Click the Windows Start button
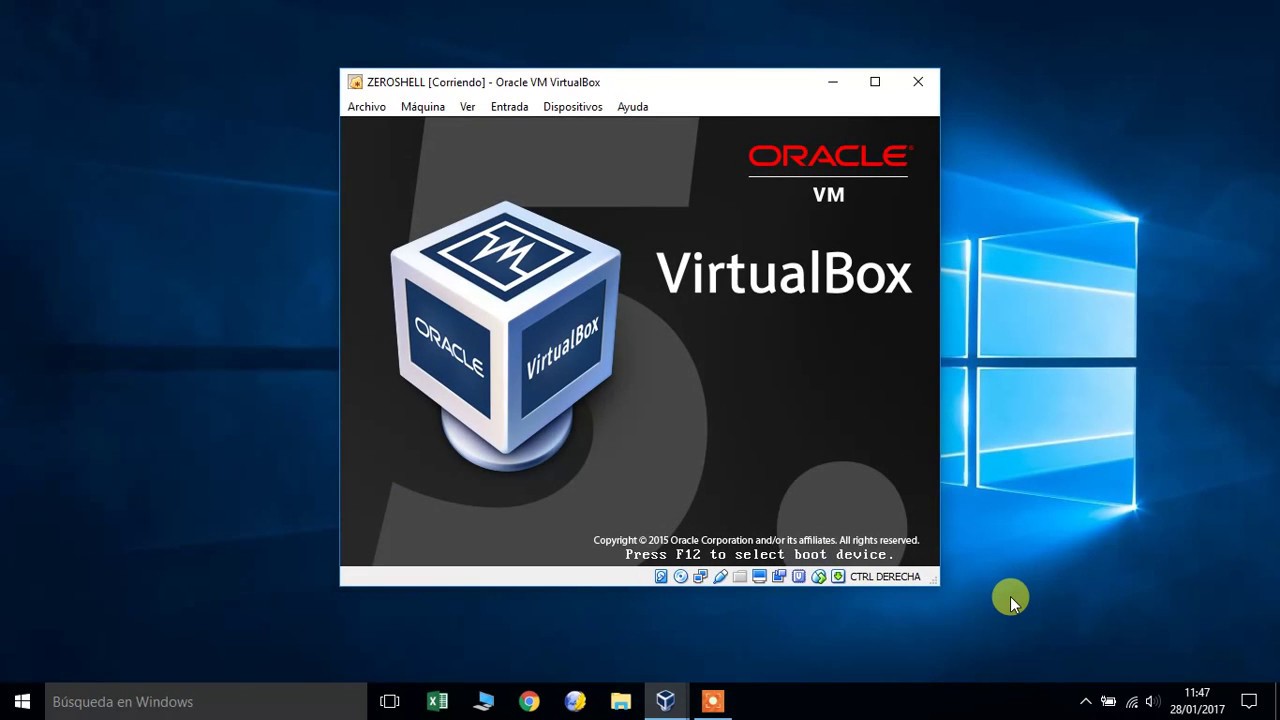Screen dimensions: 1280x720 point(23,701)
